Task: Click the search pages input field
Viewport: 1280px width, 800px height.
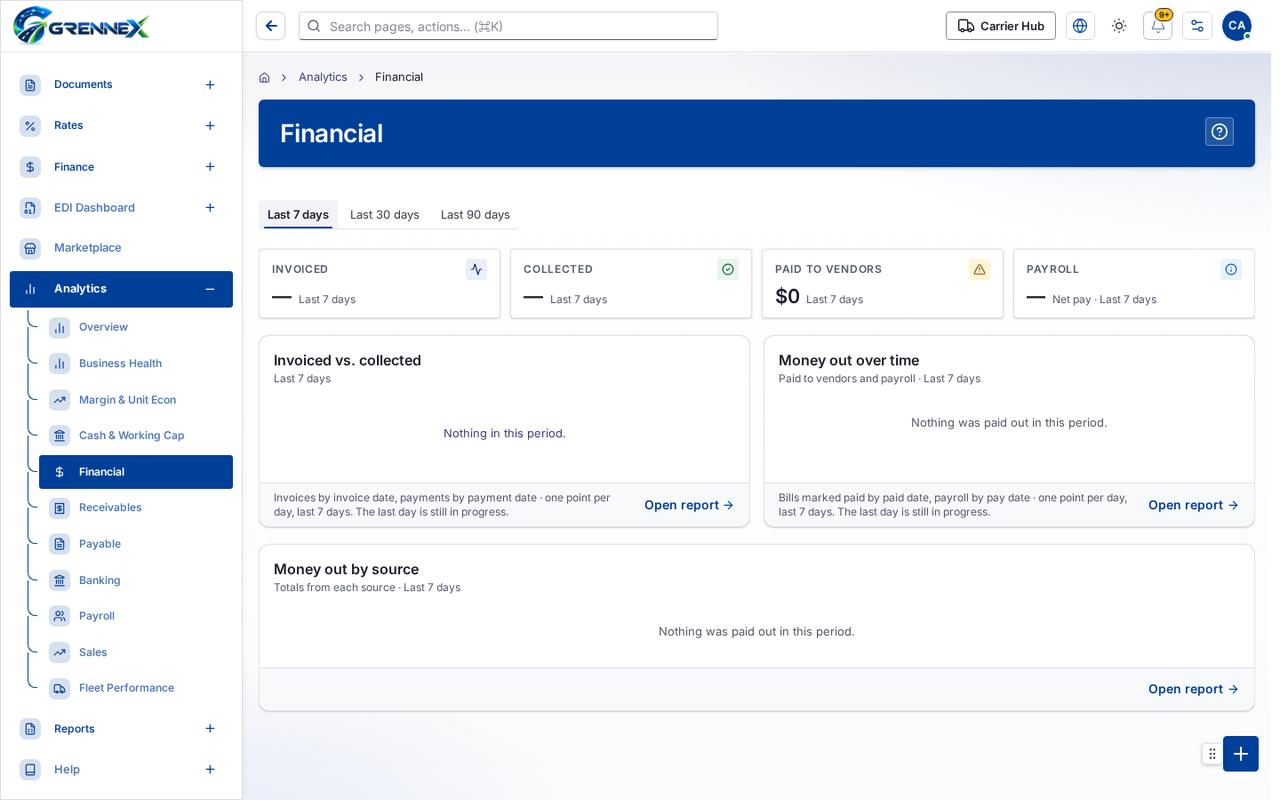Action: (508, 26)
